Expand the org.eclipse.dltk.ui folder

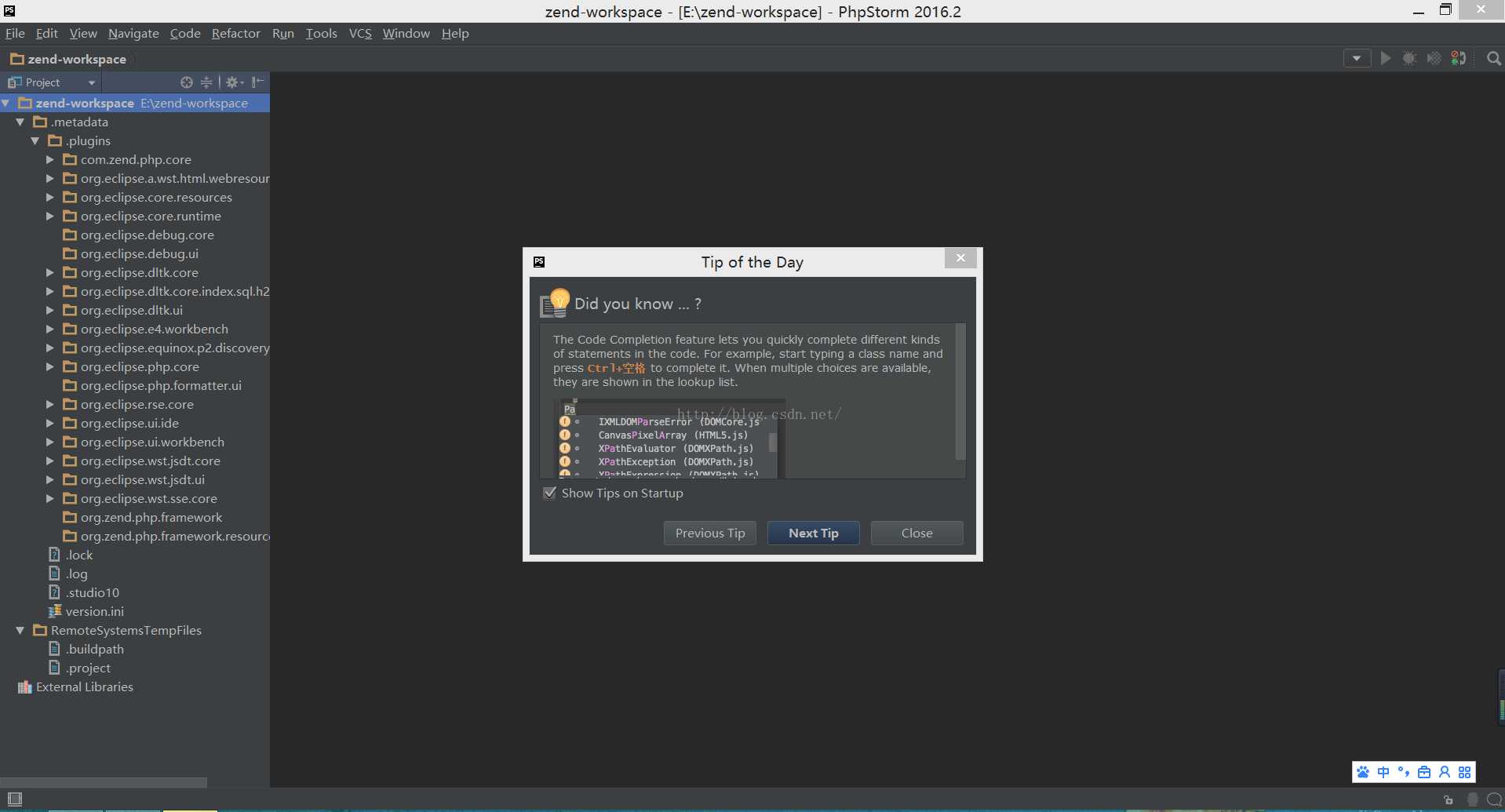(x=50, y=310)
